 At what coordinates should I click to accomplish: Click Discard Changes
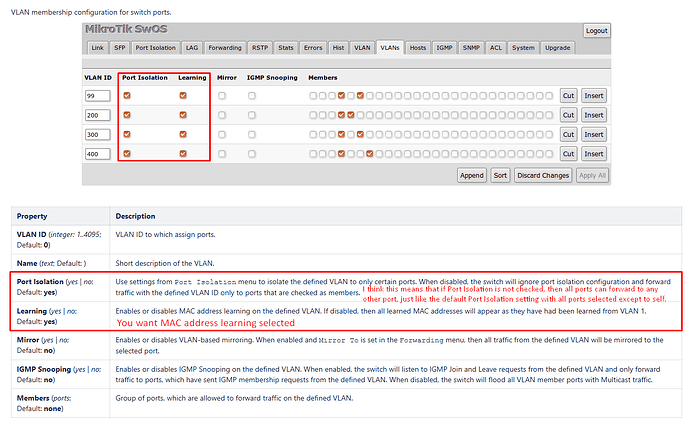(543, 175)
